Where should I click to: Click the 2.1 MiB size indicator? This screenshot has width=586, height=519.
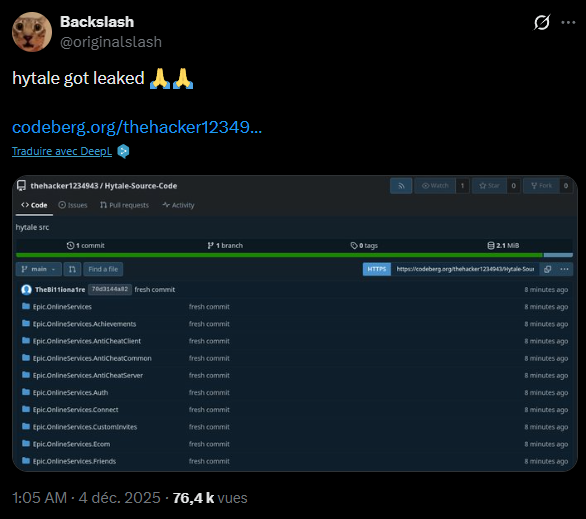[x=503, y=245]
